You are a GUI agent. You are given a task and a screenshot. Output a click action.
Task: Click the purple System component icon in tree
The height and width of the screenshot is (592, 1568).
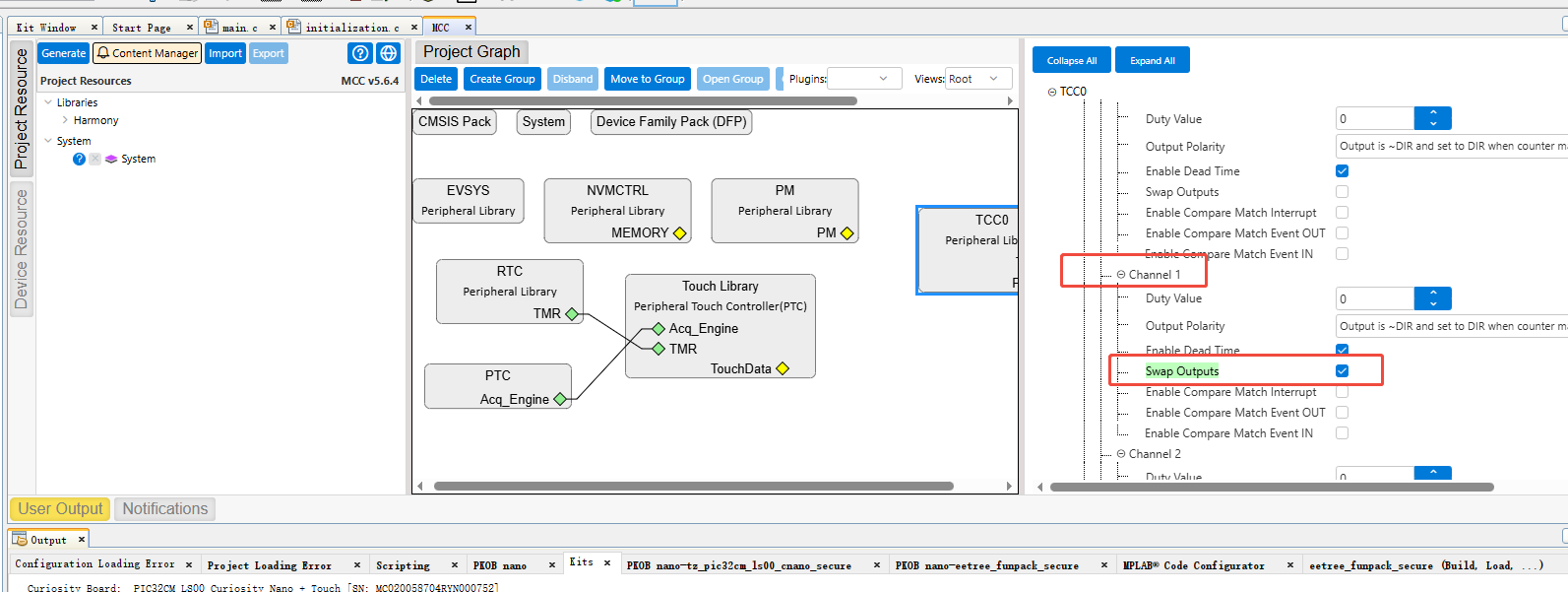111,159
